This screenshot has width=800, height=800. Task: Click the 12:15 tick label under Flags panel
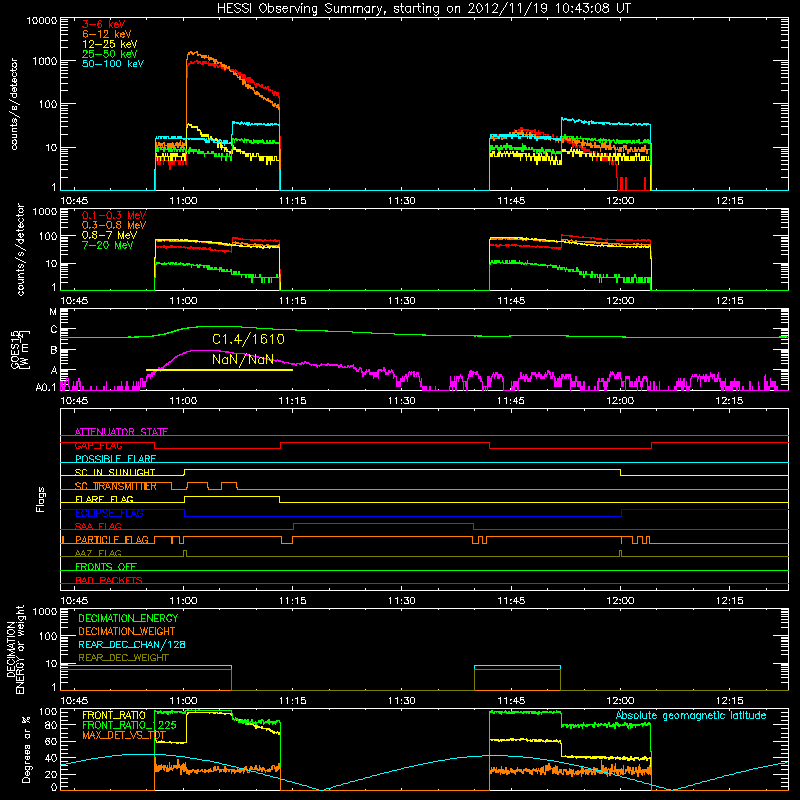pos(730,601)
